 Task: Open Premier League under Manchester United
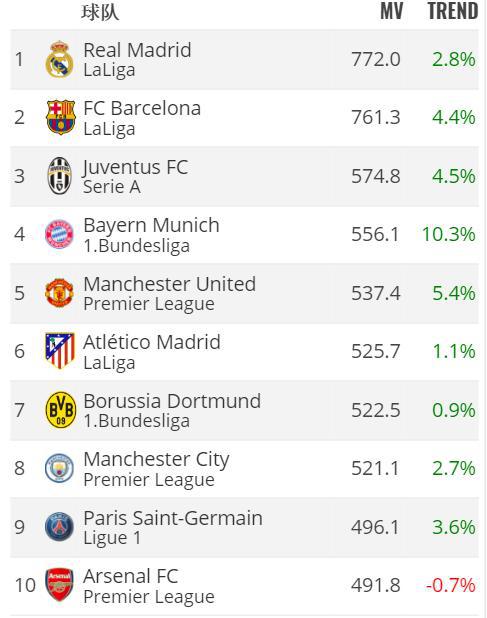pos(149,303)
